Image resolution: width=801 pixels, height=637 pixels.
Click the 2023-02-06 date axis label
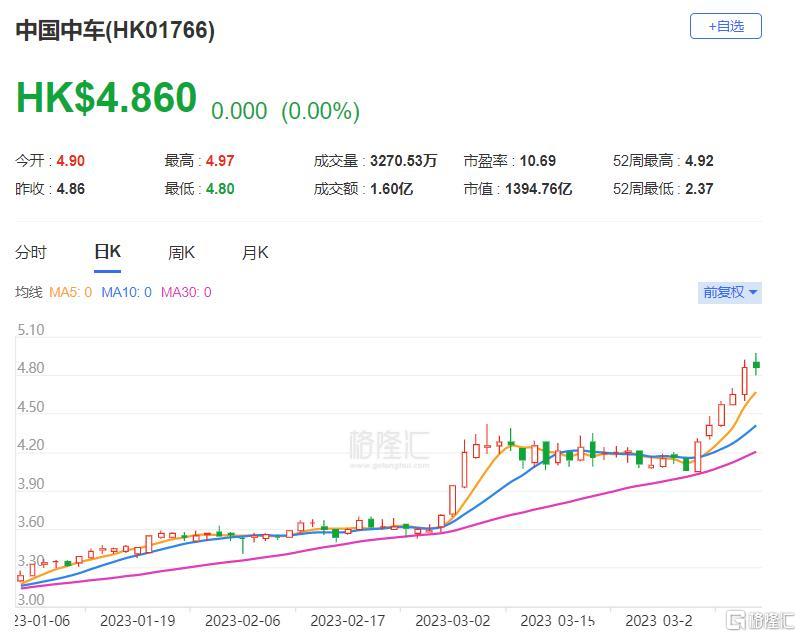[x=243, y=621]
